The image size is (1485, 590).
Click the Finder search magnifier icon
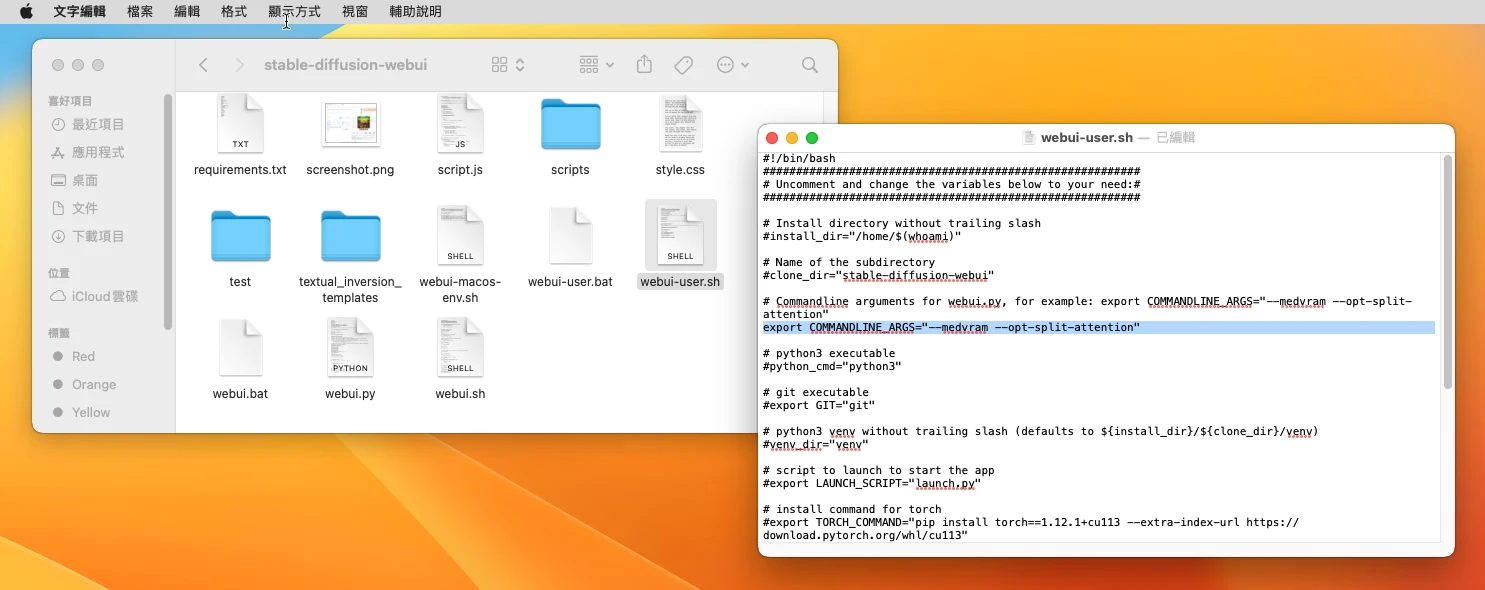point(809,65)
